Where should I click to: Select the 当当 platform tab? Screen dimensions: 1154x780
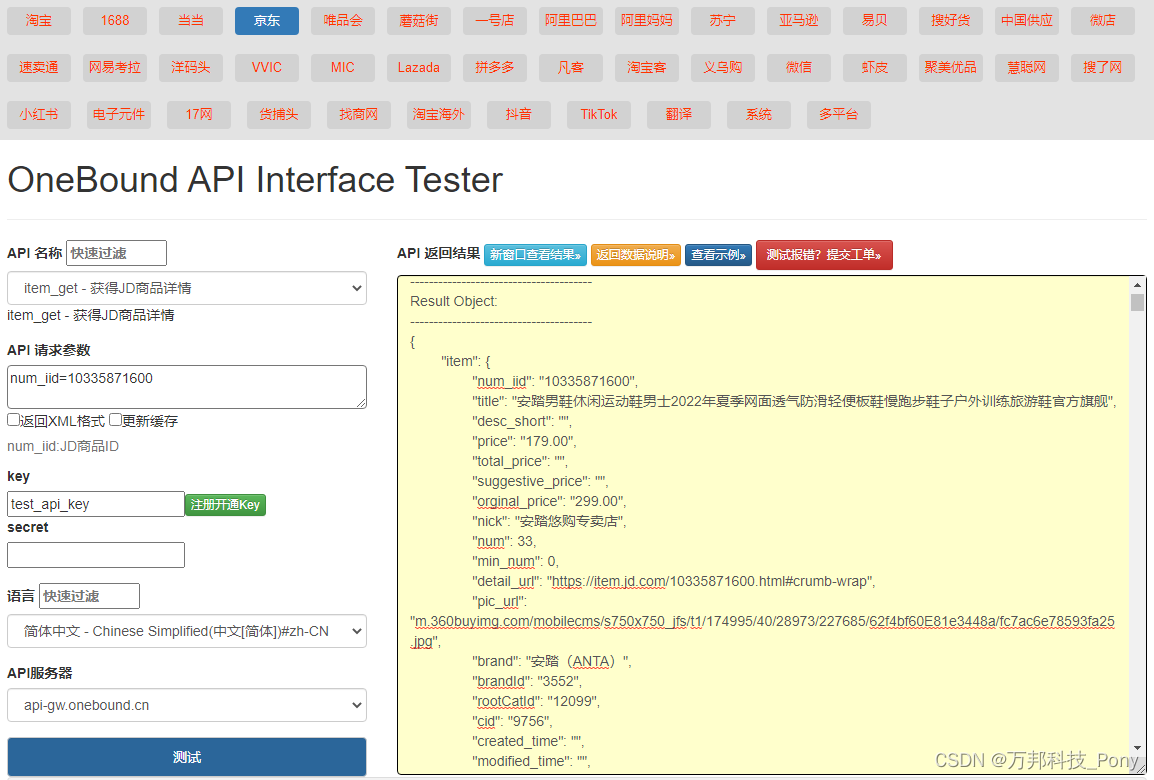pos(191,21)
